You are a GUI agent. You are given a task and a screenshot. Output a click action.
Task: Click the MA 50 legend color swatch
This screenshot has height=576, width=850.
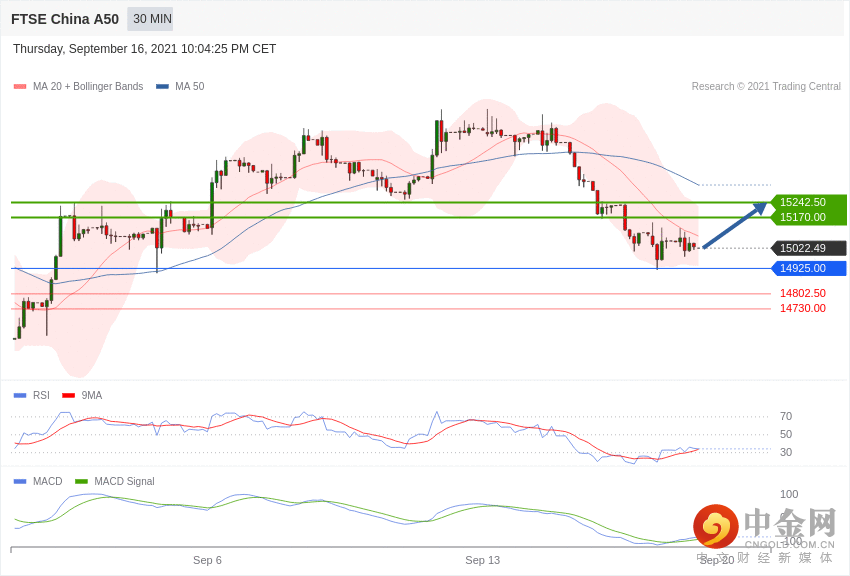162,87
